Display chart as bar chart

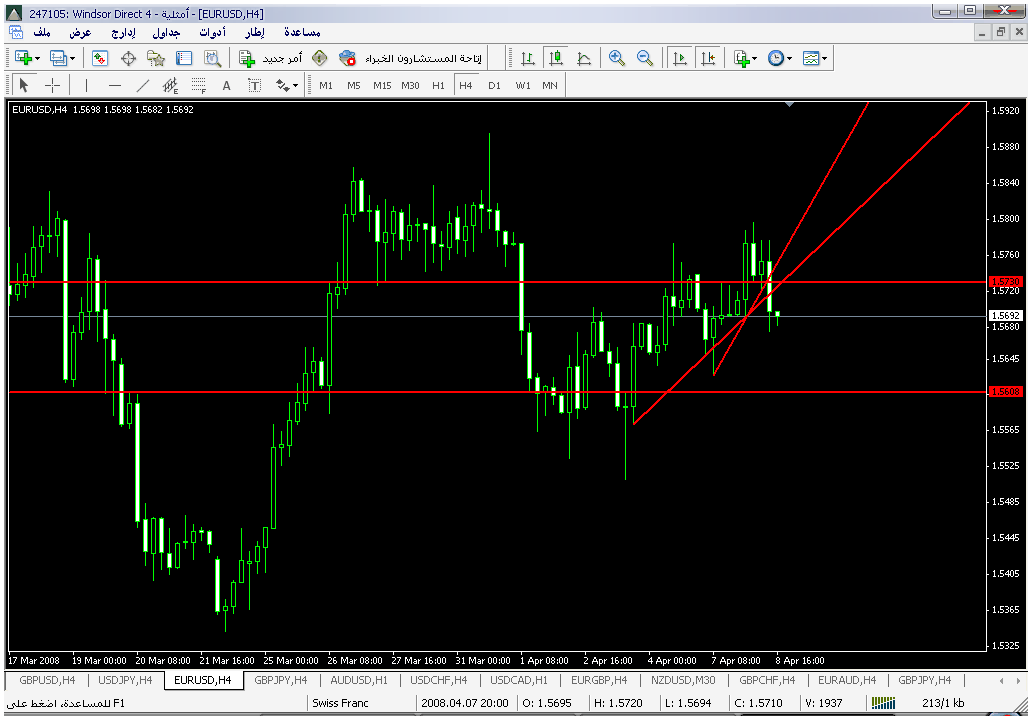point(528,59)
